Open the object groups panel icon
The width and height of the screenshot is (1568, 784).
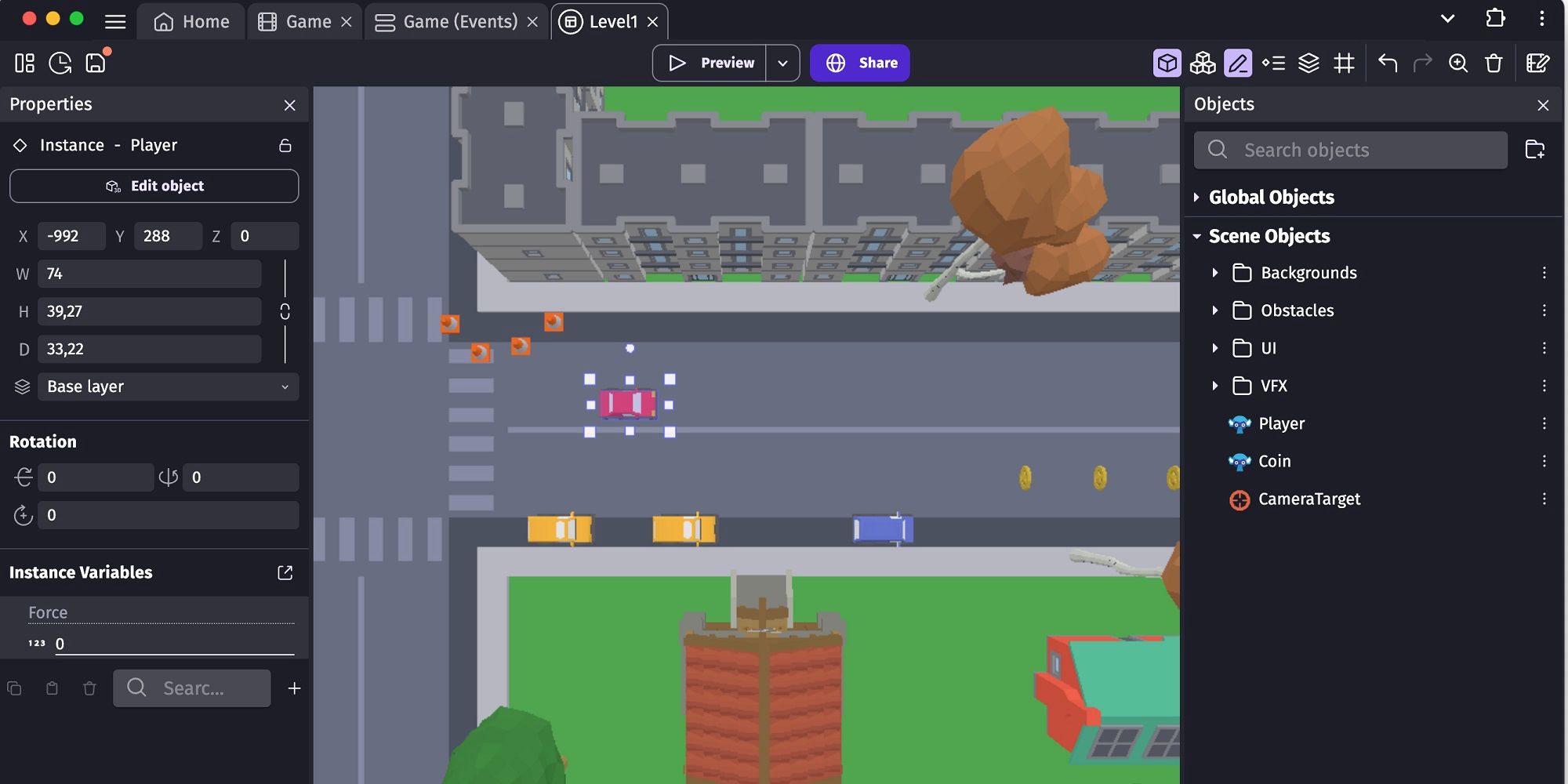coord(1203,63)
